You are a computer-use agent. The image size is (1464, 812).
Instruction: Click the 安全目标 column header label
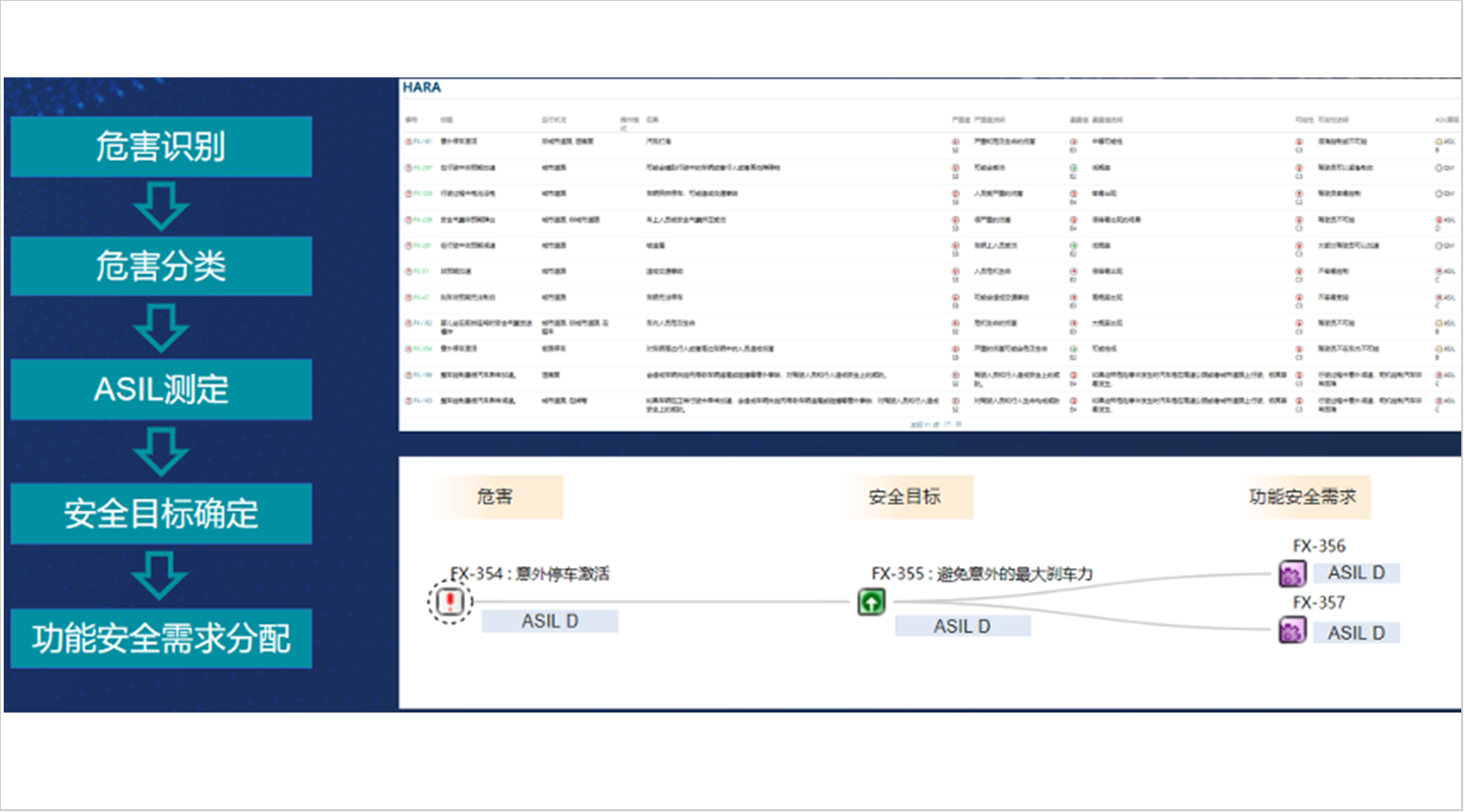tap(904, 497)
